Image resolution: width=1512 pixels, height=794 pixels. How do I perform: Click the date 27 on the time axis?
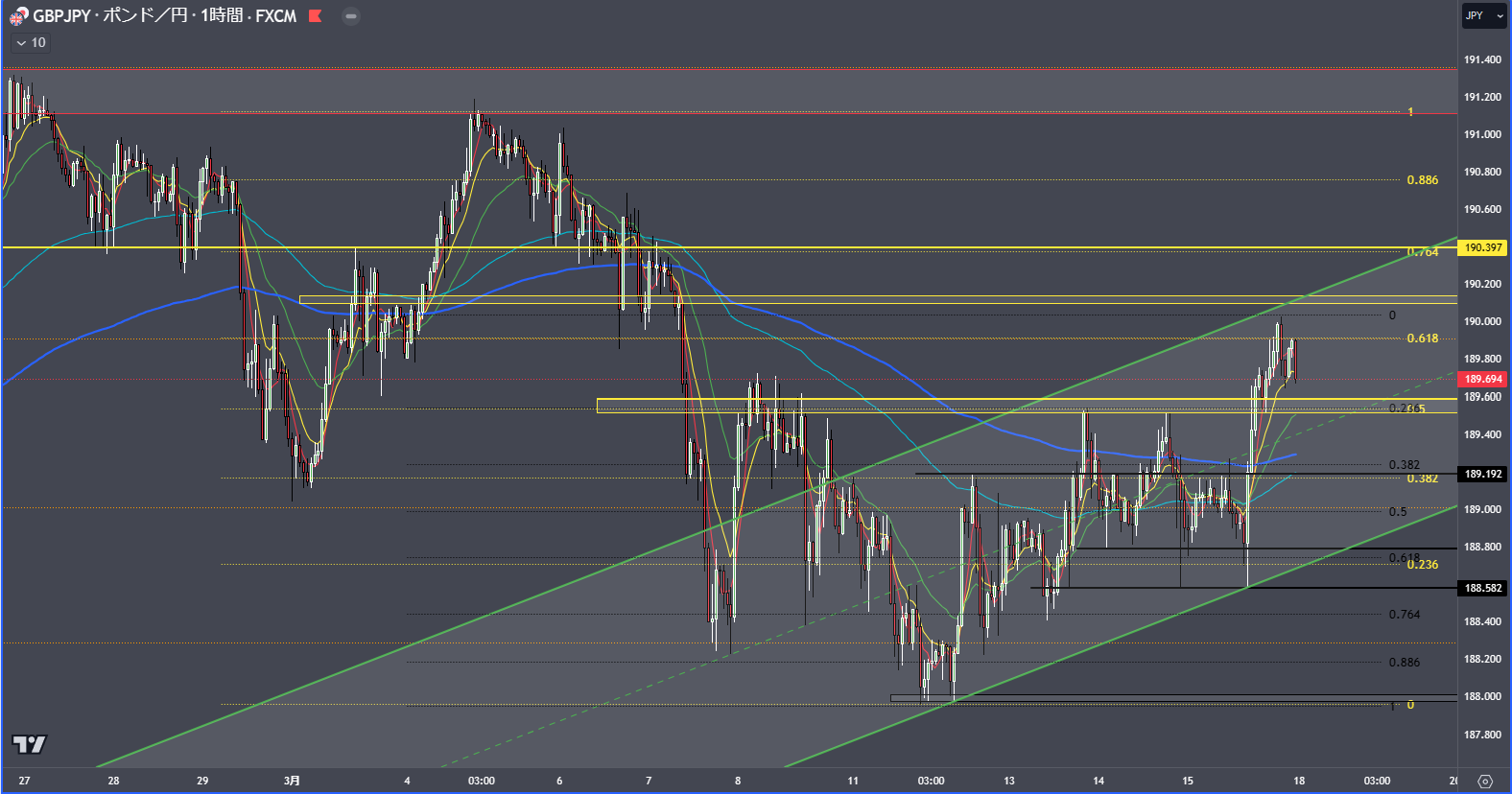point(24,781)
